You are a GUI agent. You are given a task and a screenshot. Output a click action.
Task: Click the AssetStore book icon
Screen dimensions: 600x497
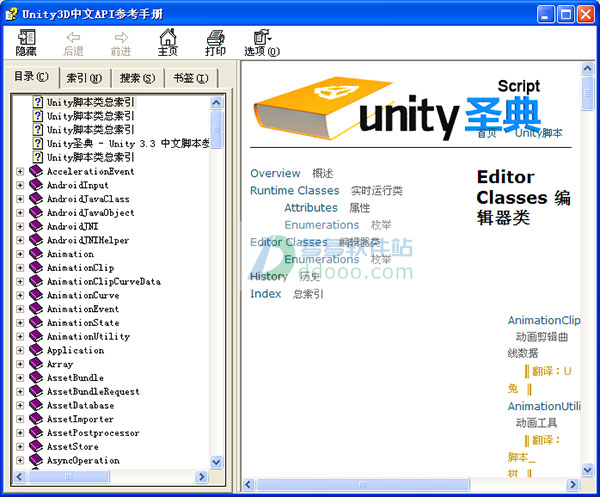point(36,446)
